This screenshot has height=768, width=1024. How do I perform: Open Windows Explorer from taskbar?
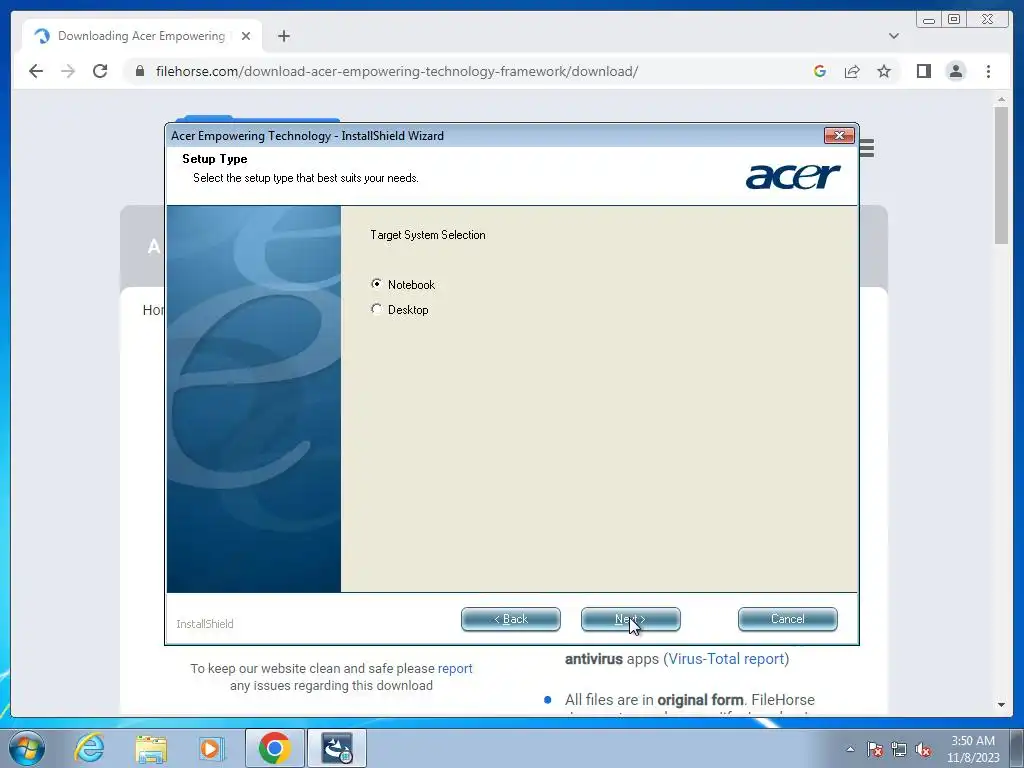(x=151, y=748)
